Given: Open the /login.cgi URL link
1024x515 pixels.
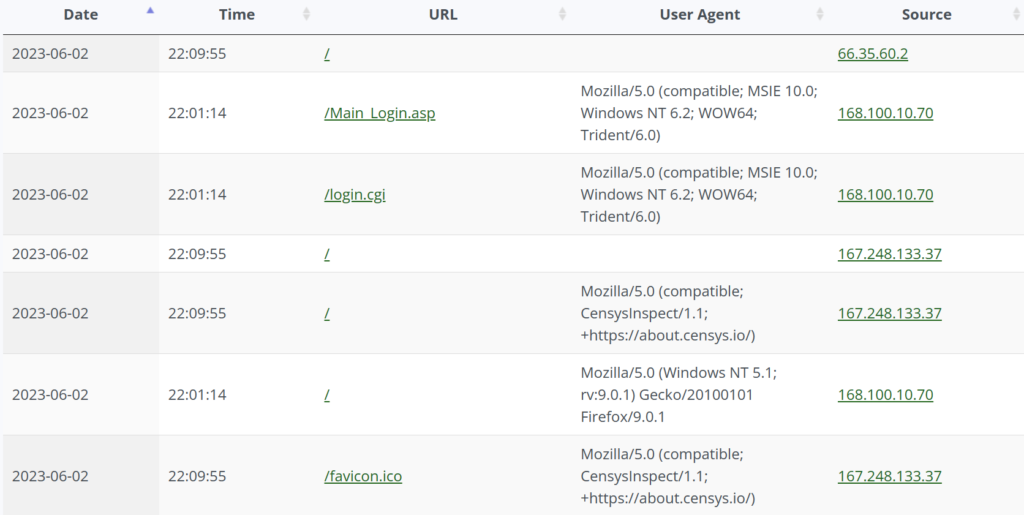Looking at the screenshot, I should 355,195.
